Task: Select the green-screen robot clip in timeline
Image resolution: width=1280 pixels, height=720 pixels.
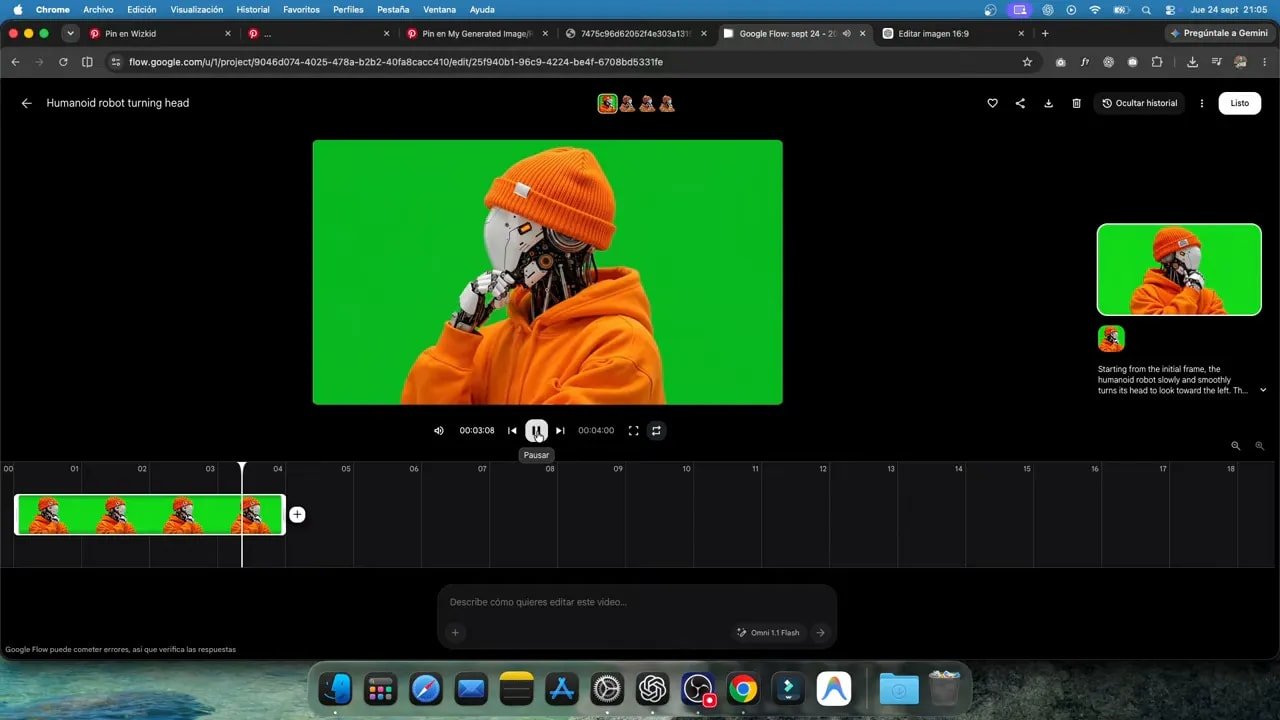Action: (x=150, y=515)
